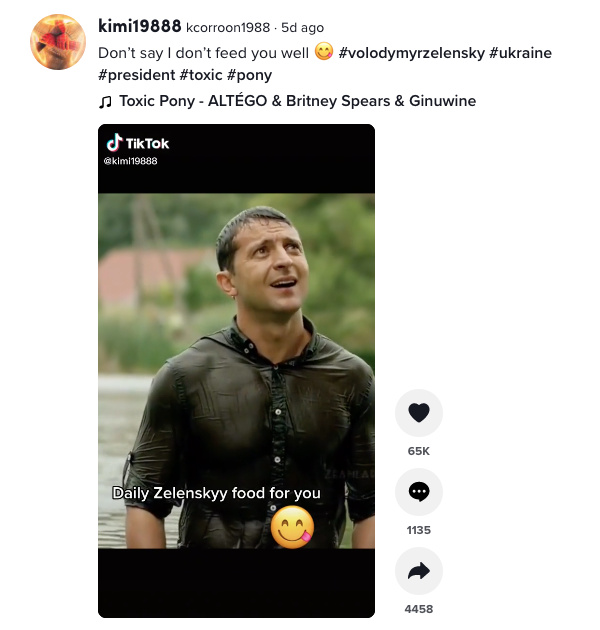Screen dimensions: 600x630
Task: Visit the #toxic hashtag page
Action: pyautogui.click(x=201, y=74)
